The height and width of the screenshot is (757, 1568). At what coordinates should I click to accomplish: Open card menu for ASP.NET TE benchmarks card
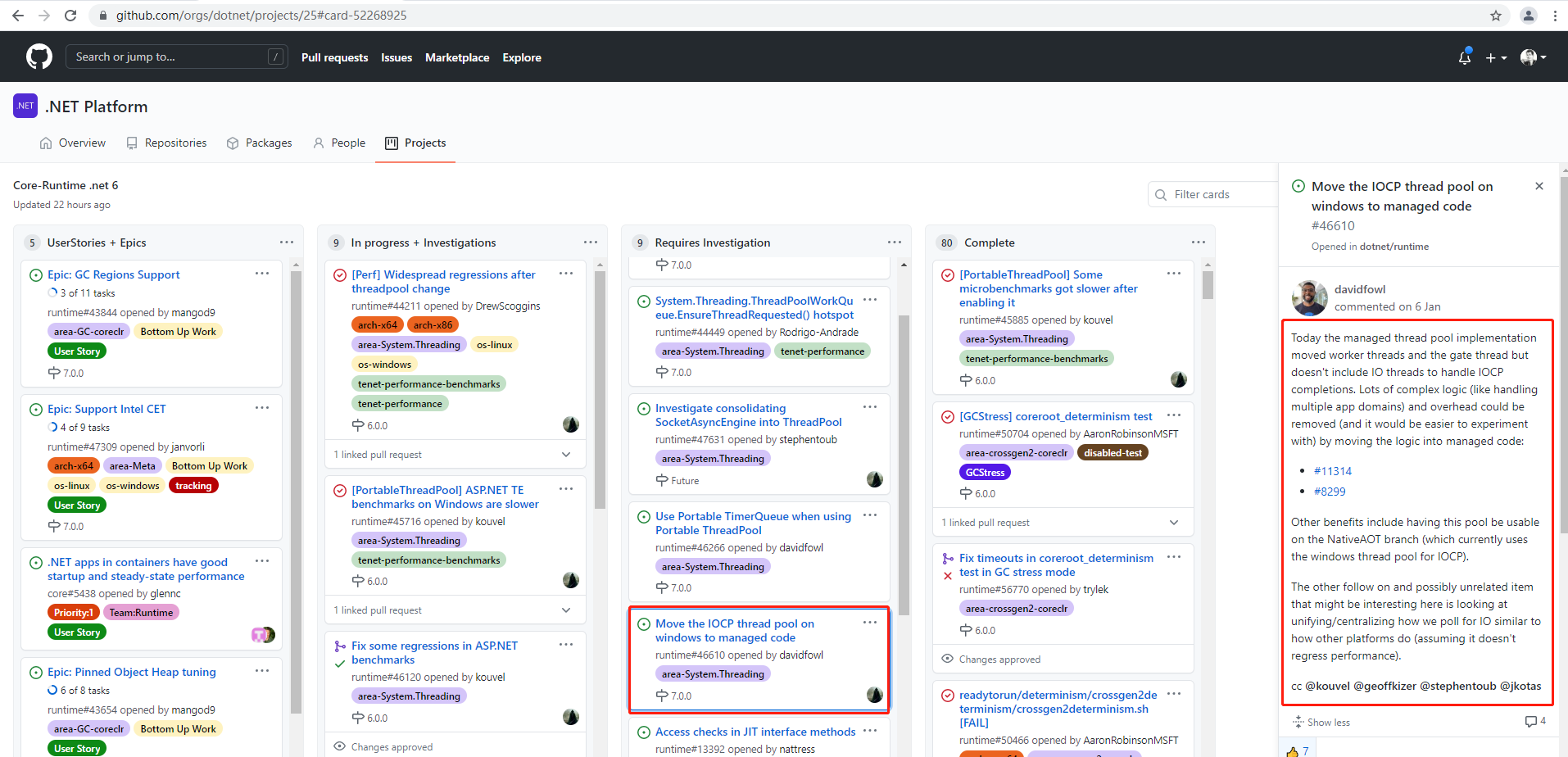tap(566, 489)
